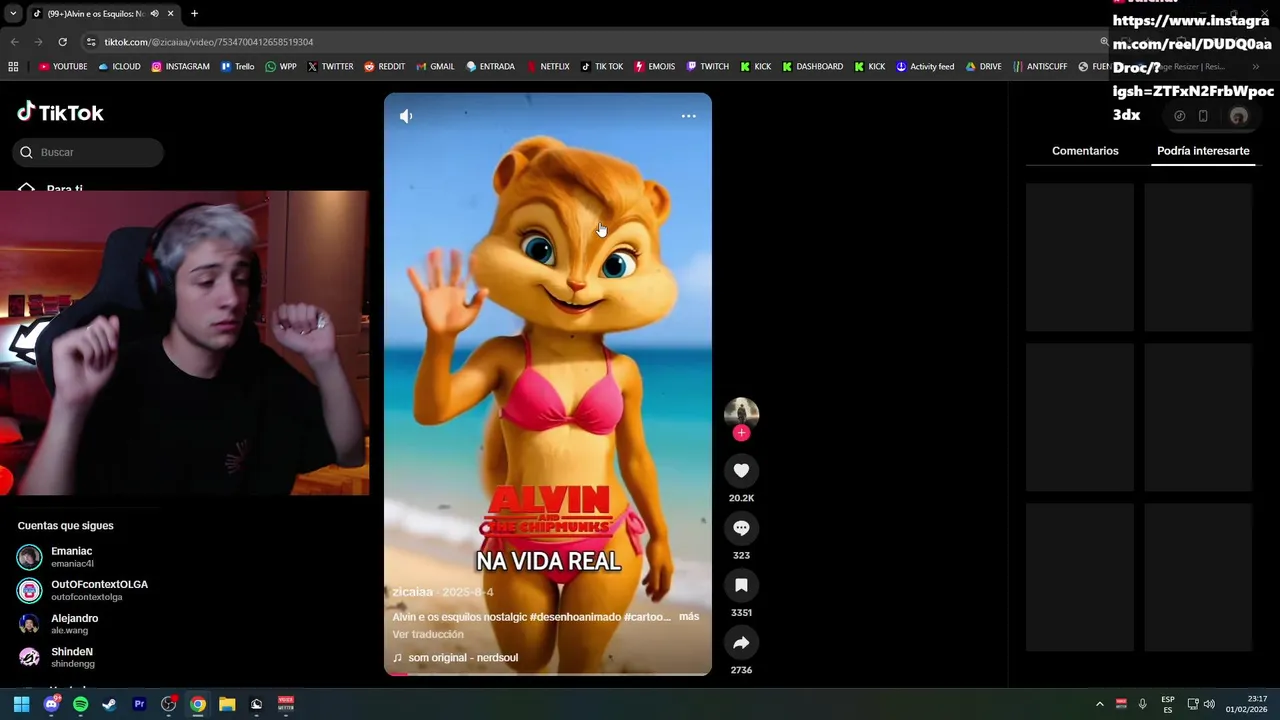Screen dimensions: 1280x720
Task: Switch to the Podría interesarte tab
Action: (1203, 151)
